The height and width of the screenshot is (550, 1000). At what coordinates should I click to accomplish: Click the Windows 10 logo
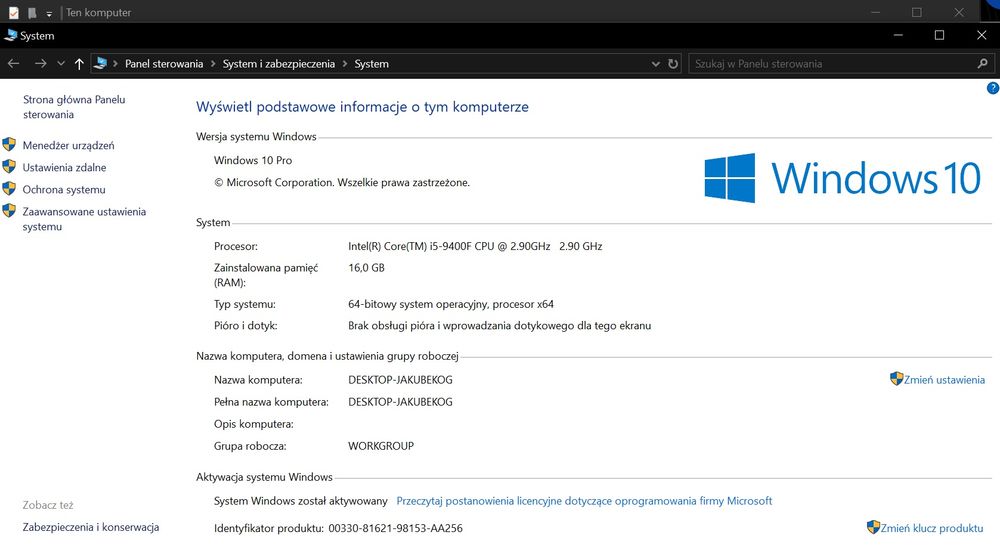842,178
